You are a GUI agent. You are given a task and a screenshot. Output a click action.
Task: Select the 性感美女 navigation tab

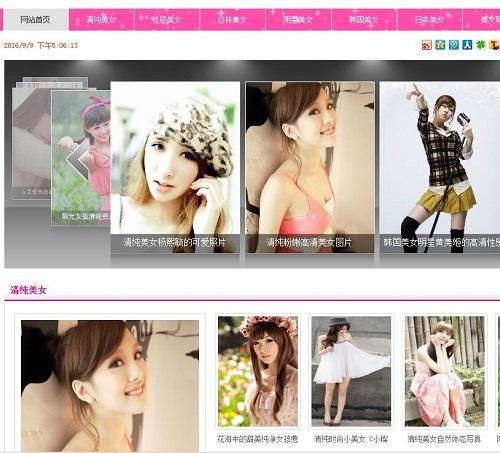166,20
